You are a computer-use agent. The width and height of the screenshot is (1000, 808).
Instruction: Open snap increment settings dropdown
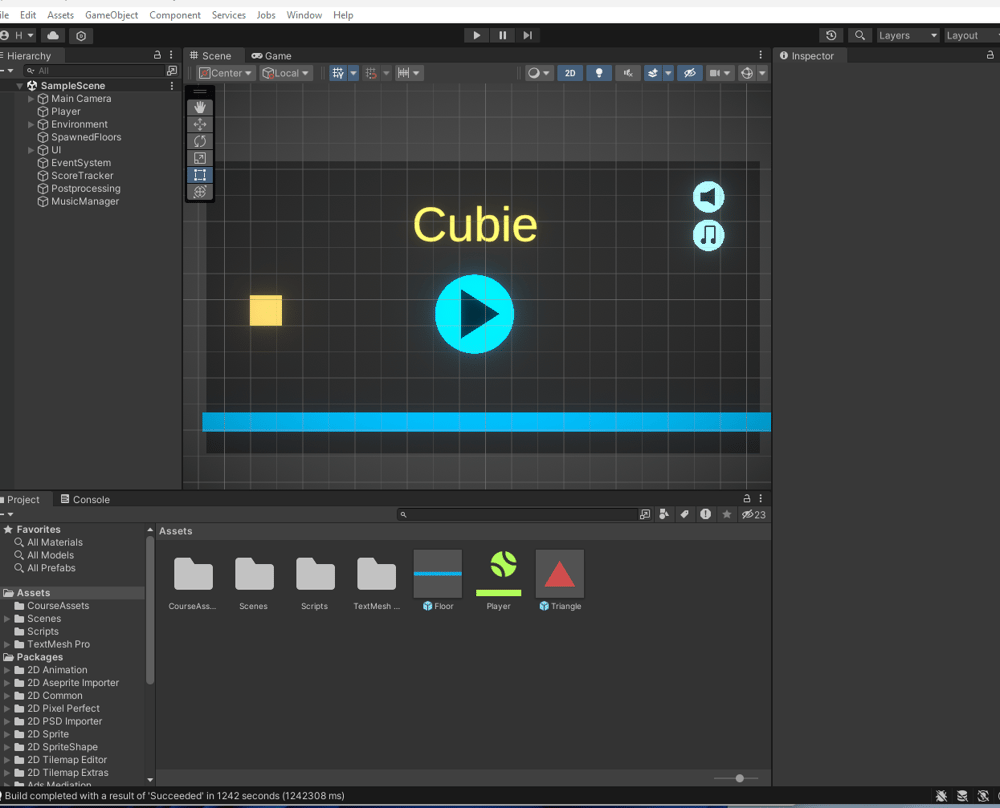tap(409, 73)
